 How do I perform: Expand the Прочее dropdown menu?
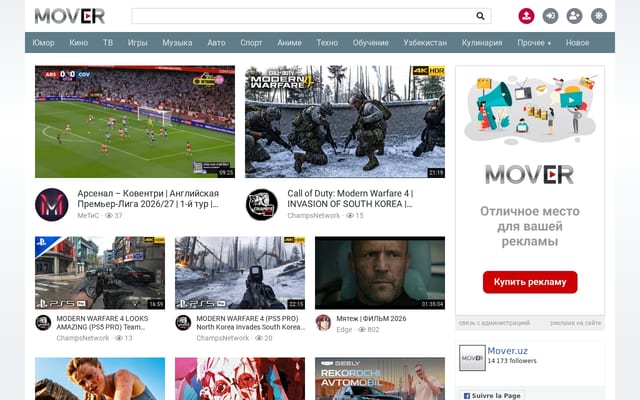(x=534, y=42)
